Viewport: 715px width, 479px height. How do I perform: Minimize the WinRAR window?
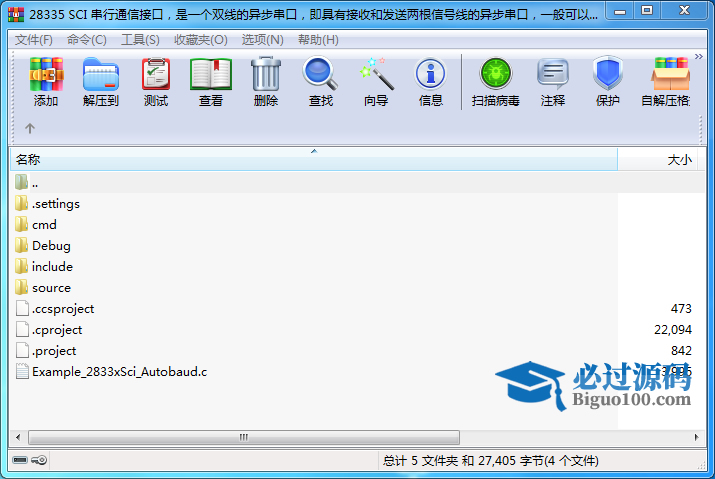(620, 10)
